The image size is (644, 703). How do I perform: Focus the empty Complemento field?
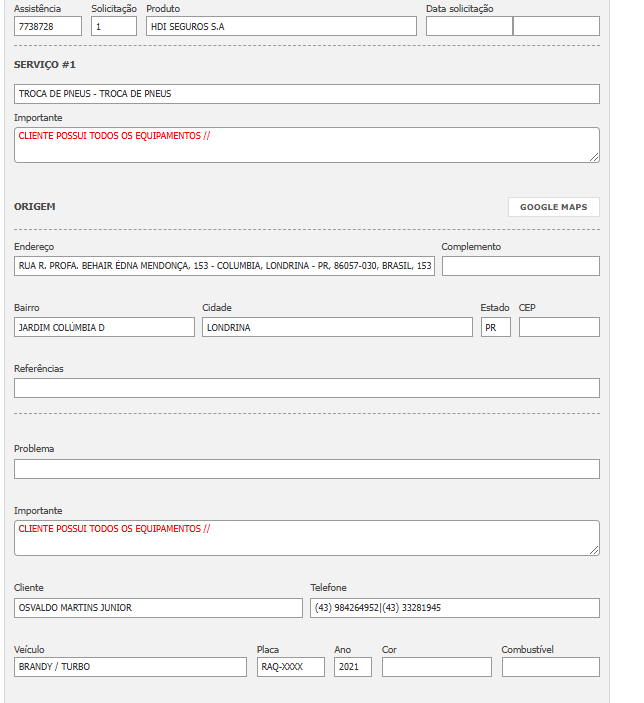coord(520,266)
